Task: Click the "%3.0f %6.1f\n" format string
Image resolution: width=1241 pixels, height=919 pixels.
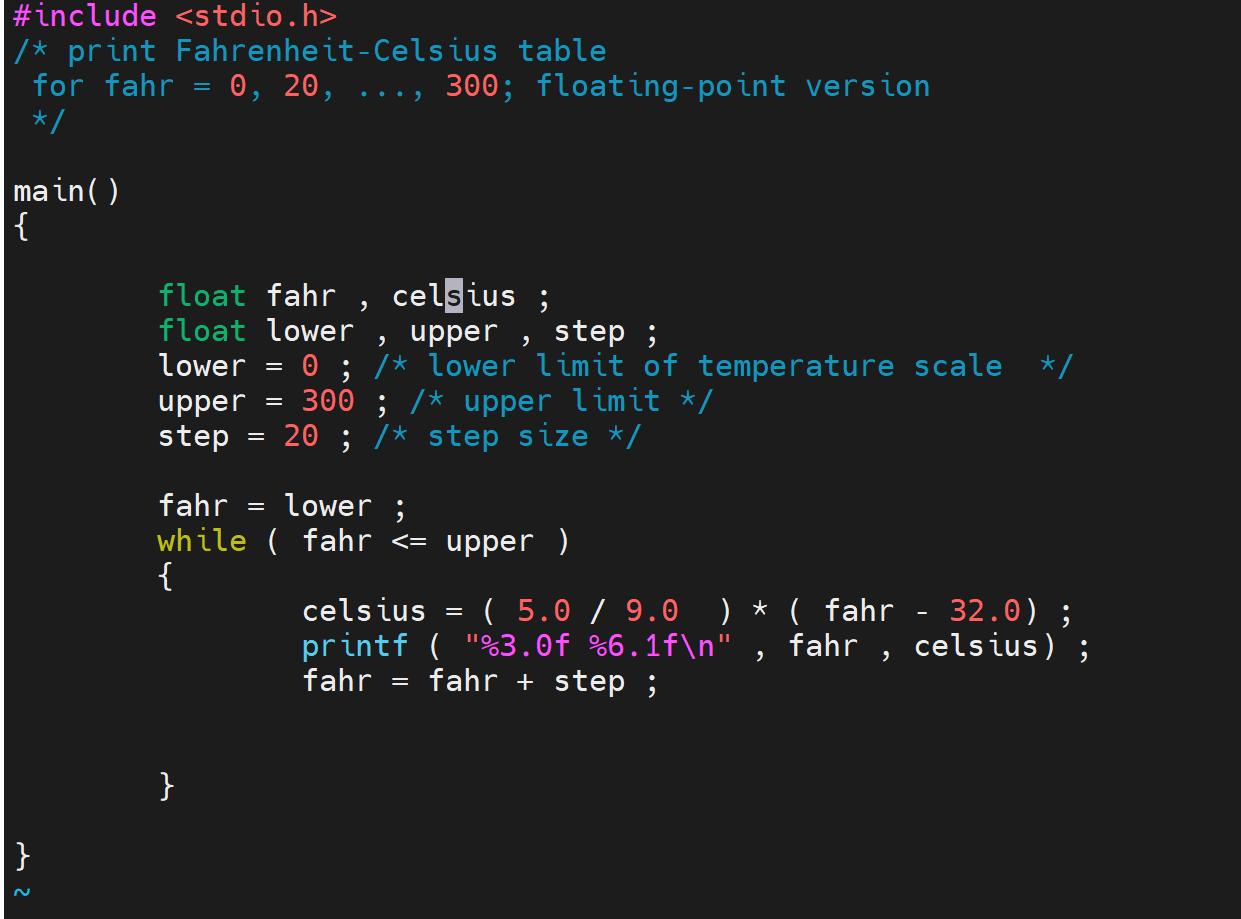Action: [x=598, y=646]
